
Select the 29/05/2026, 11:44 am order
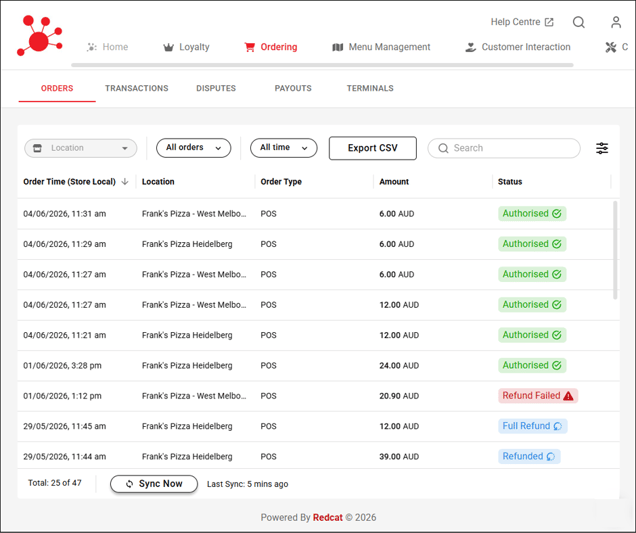point(318,456)
